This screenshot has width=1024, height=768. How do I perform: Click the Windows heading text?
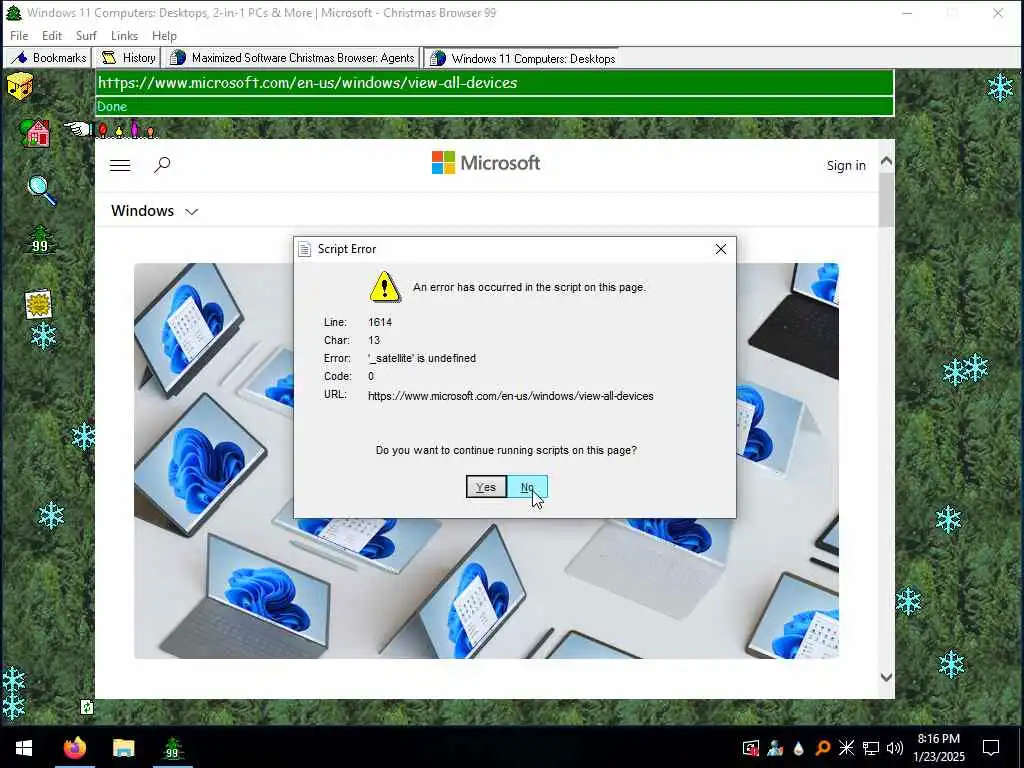point(142,210)
